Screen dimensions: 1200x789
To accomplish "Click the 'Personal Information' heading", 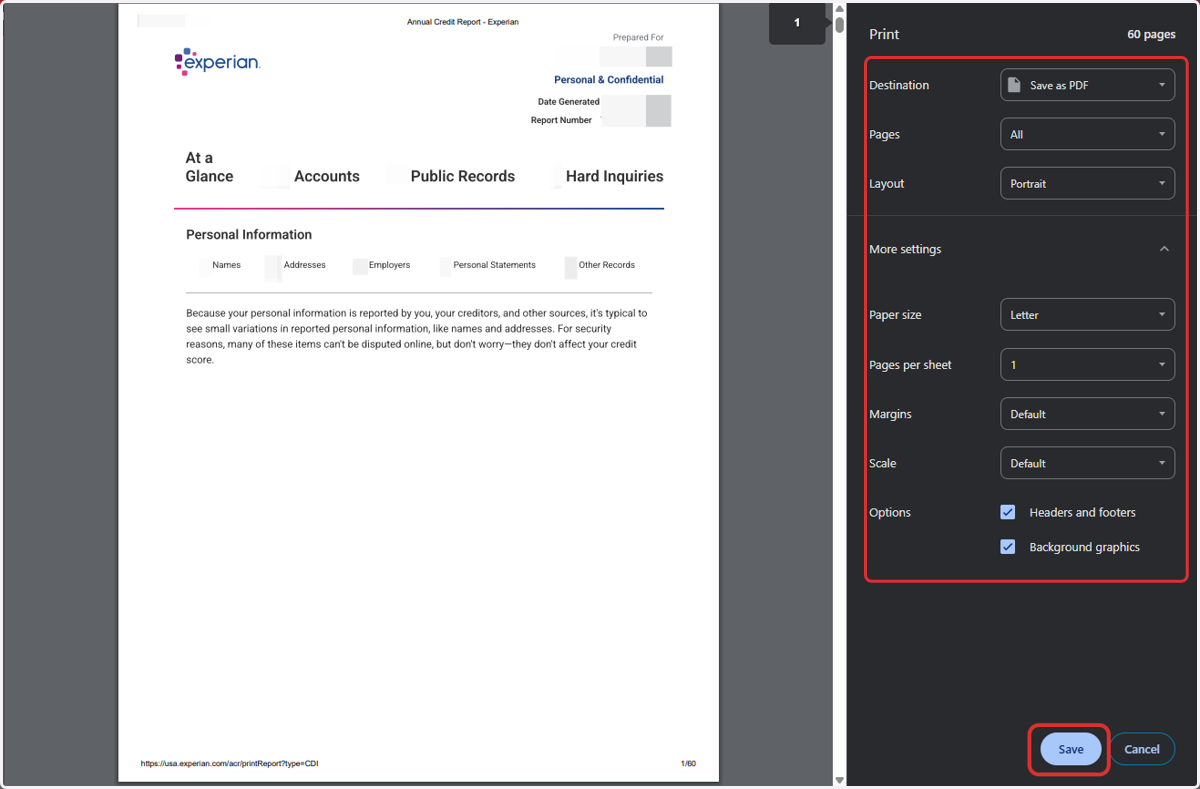I will (249, 235).
